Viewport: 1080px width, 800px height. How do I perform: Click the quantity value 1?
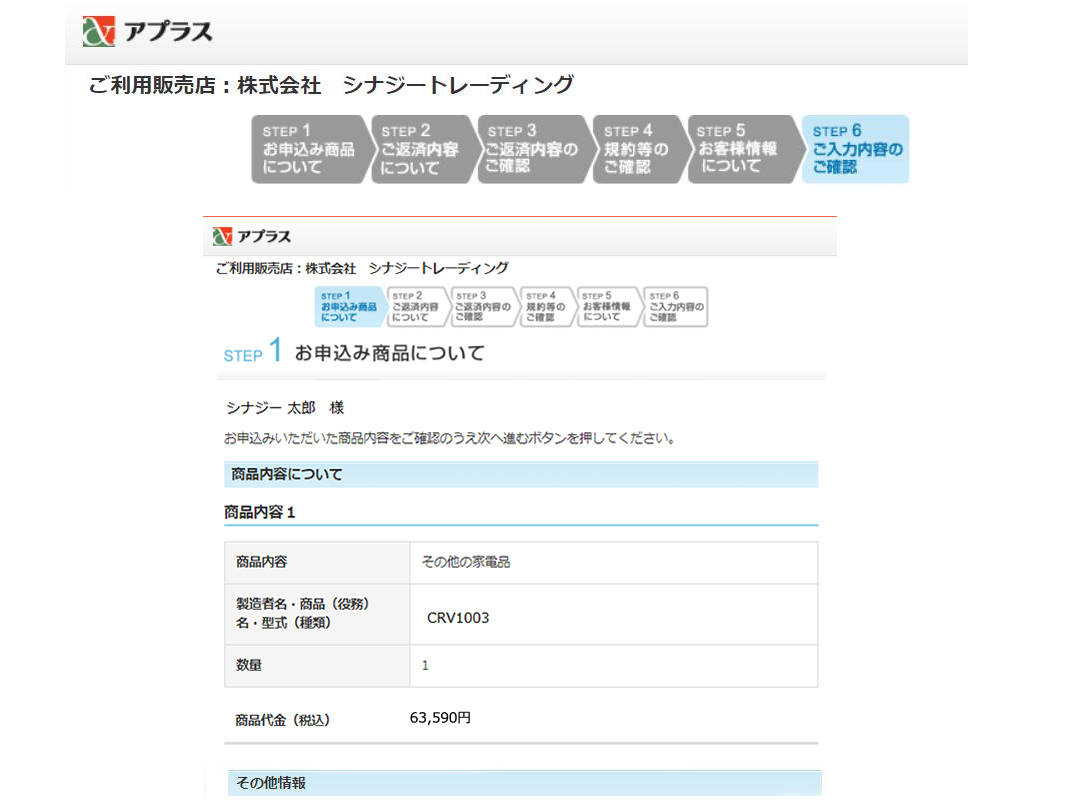coord(425,666)
